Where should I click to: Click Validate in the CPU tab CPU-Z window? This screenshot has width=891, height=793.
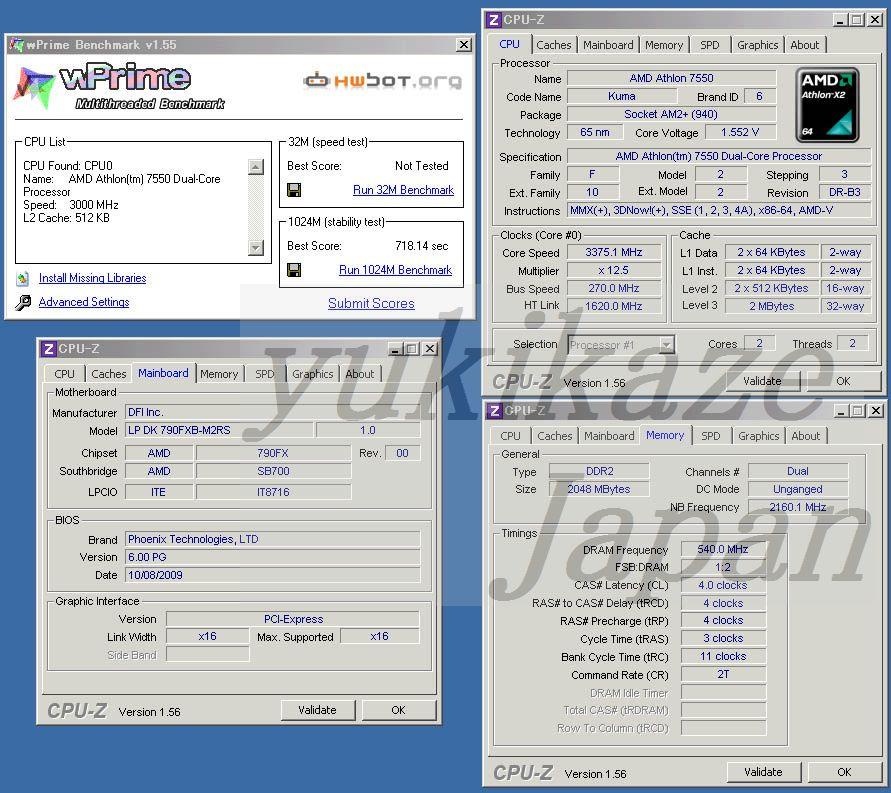[763, 381]
